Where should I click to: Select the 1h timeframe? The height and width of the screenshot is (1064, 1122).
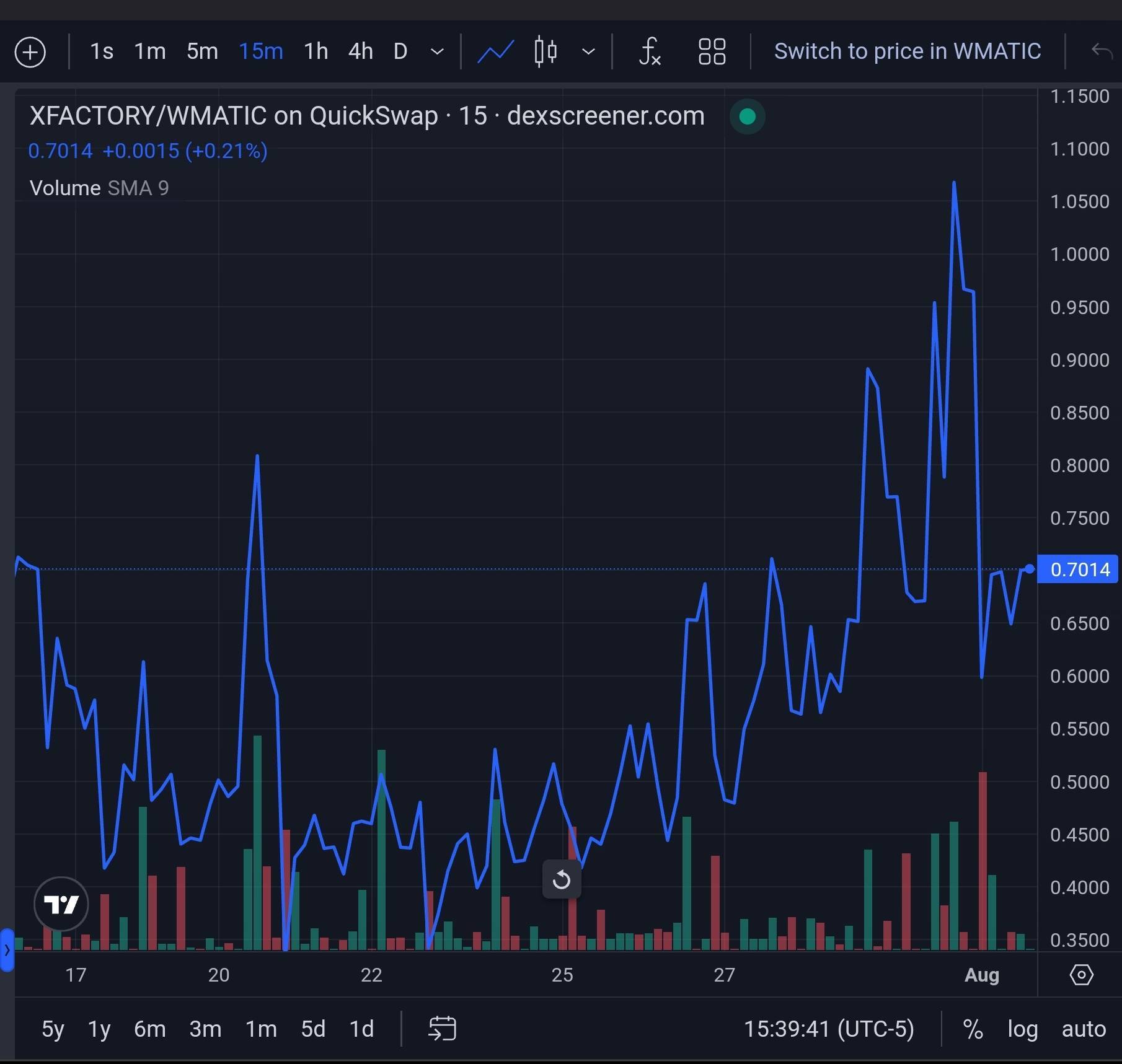pyautogui.click(x=316, y=51)
